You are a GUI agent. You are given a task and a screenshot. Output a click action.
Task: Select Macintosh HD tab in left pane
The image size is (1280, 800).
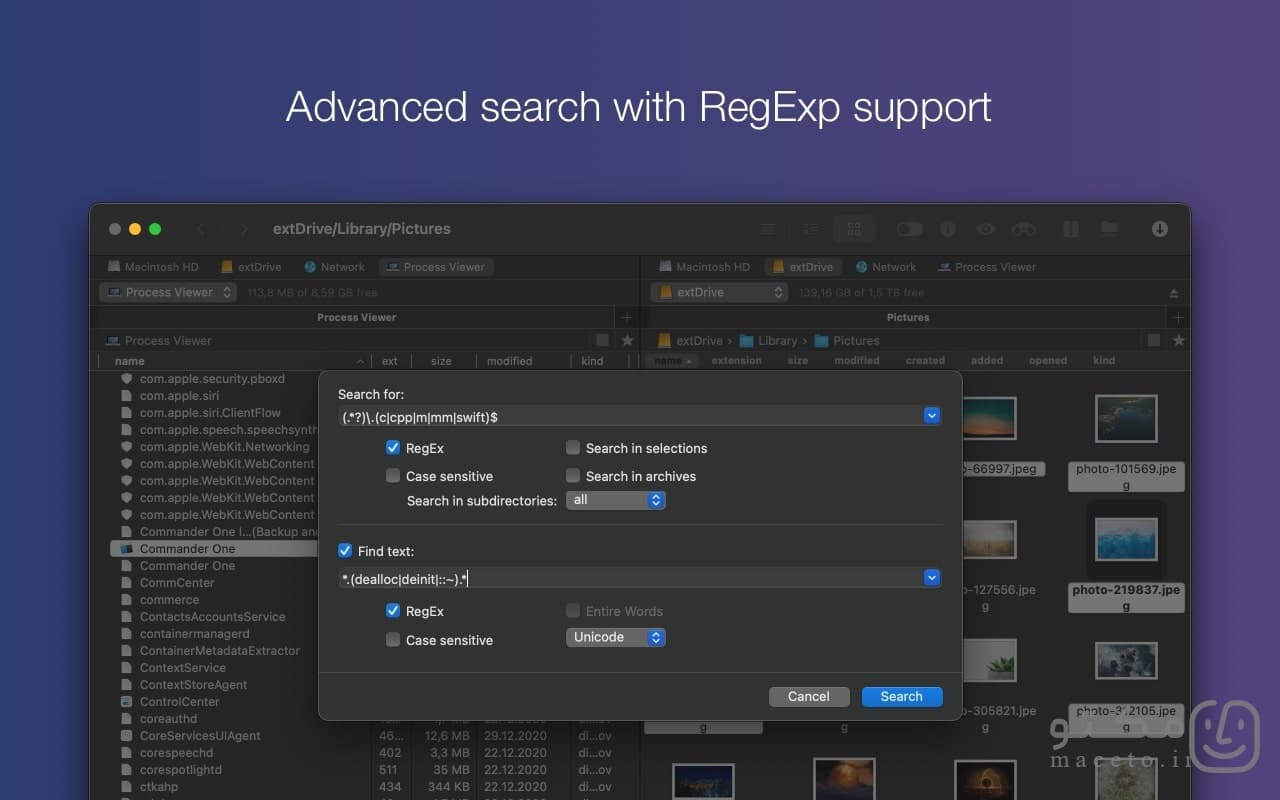153,267
